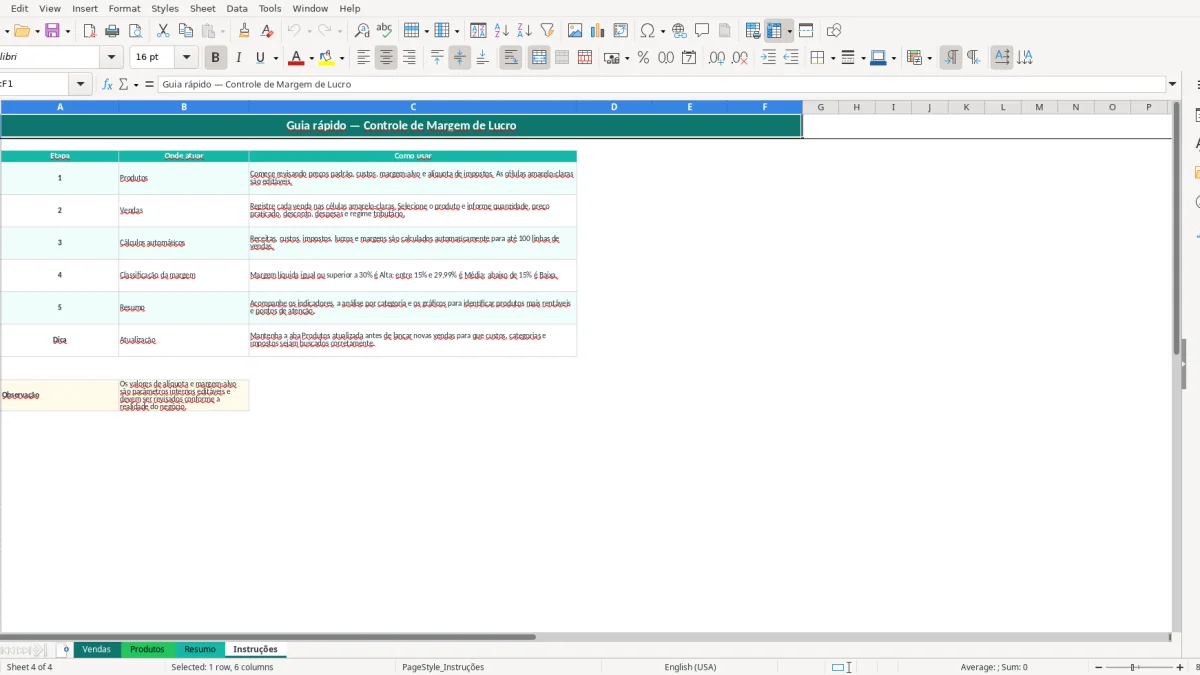The image size is (1200, 675).
Task: Open the Conditional Formatting dropdown arrow
Action: [930, 58]
